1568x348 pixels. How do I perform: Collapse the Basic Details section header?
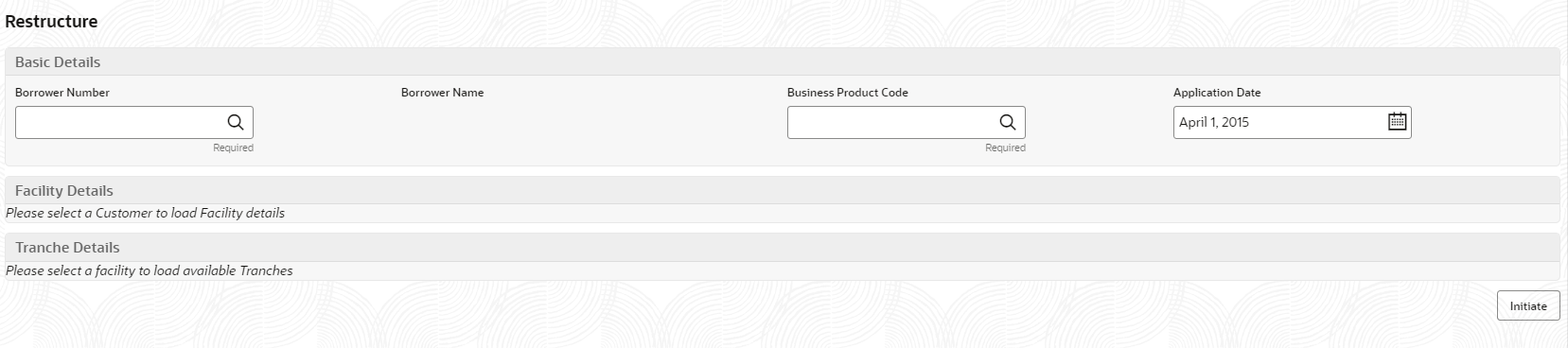point(783,61)
